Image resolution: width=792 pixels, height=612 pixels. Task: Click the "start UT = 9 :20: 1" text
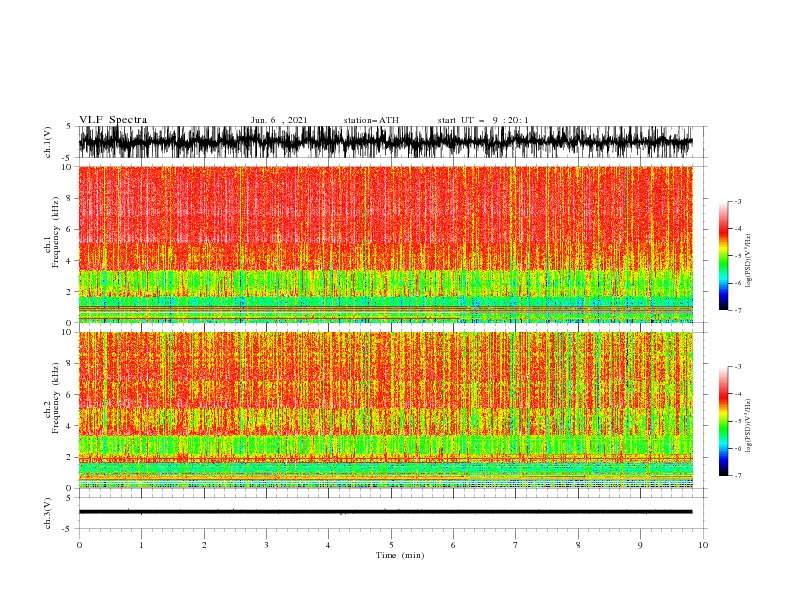coord(483,120)
